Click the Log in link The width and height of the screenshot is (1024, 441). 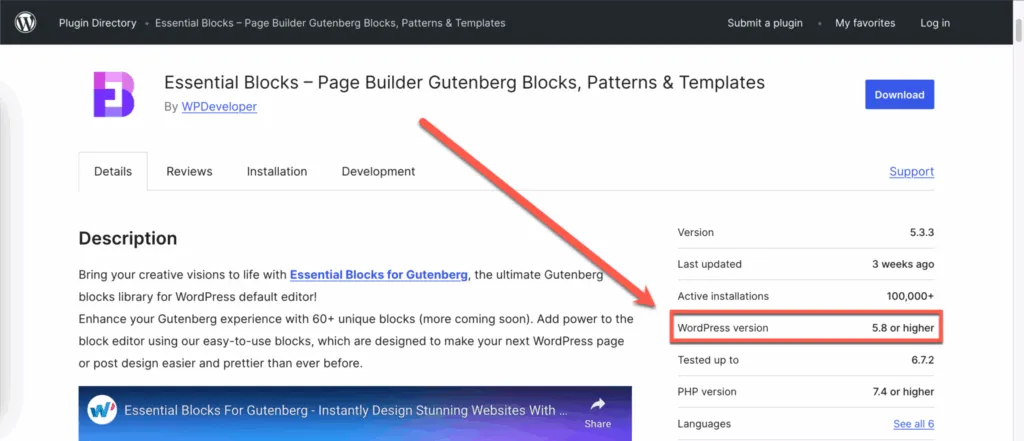[935, 23]
